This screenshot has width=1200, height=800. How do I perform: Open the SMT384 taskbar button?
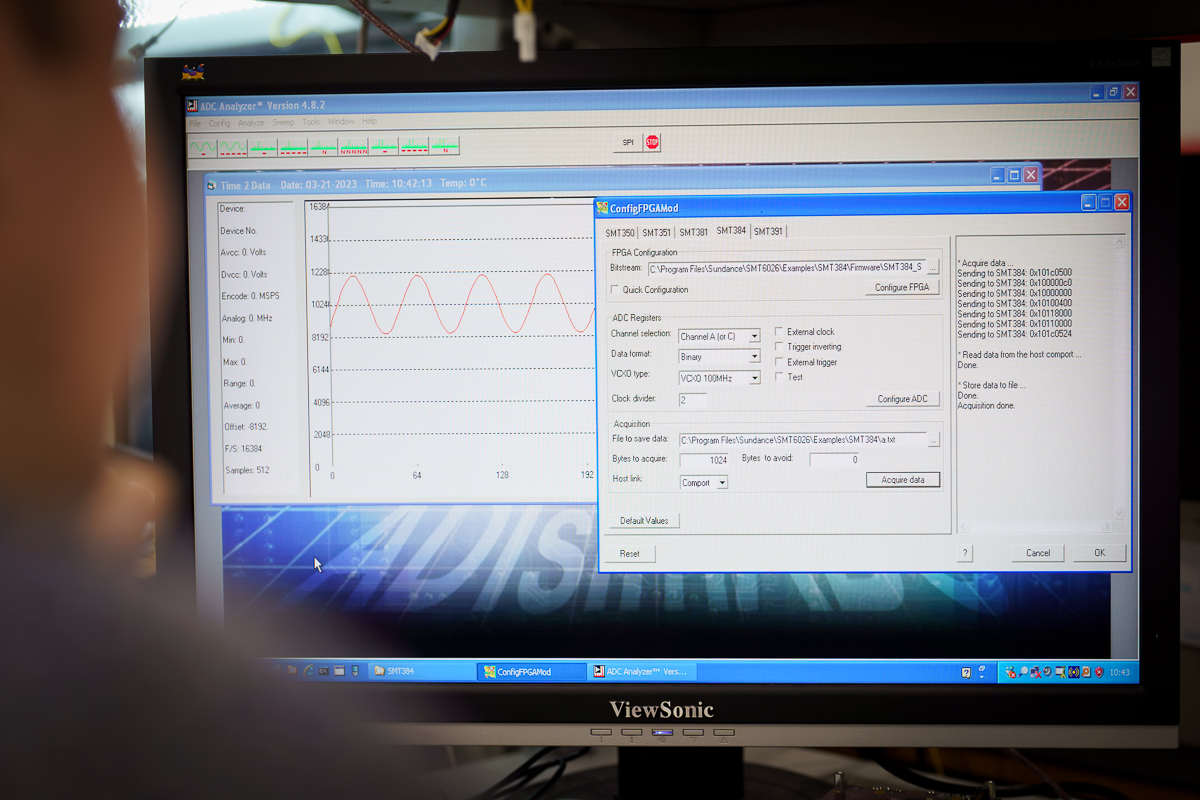[x=424, y=671]
